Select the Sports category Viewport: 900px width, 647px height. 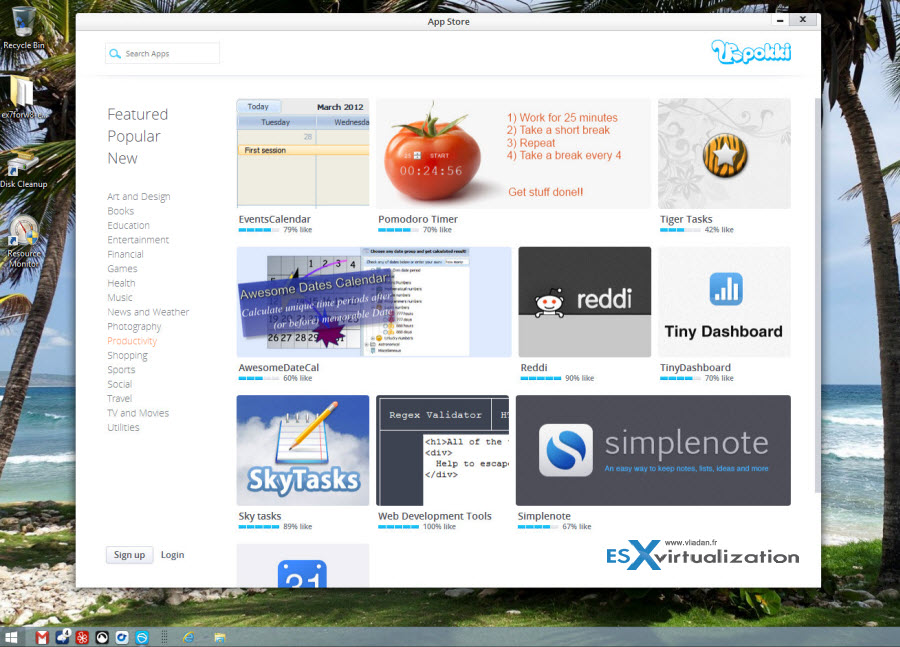121,370
